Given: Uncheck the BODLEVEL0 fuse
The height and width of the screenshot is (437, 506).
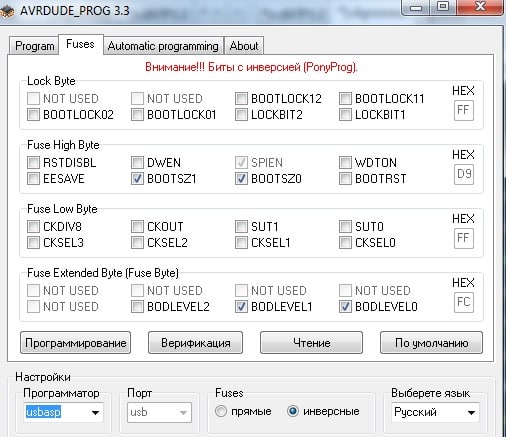Looking at the screenshot, I should tap(345, 307).
